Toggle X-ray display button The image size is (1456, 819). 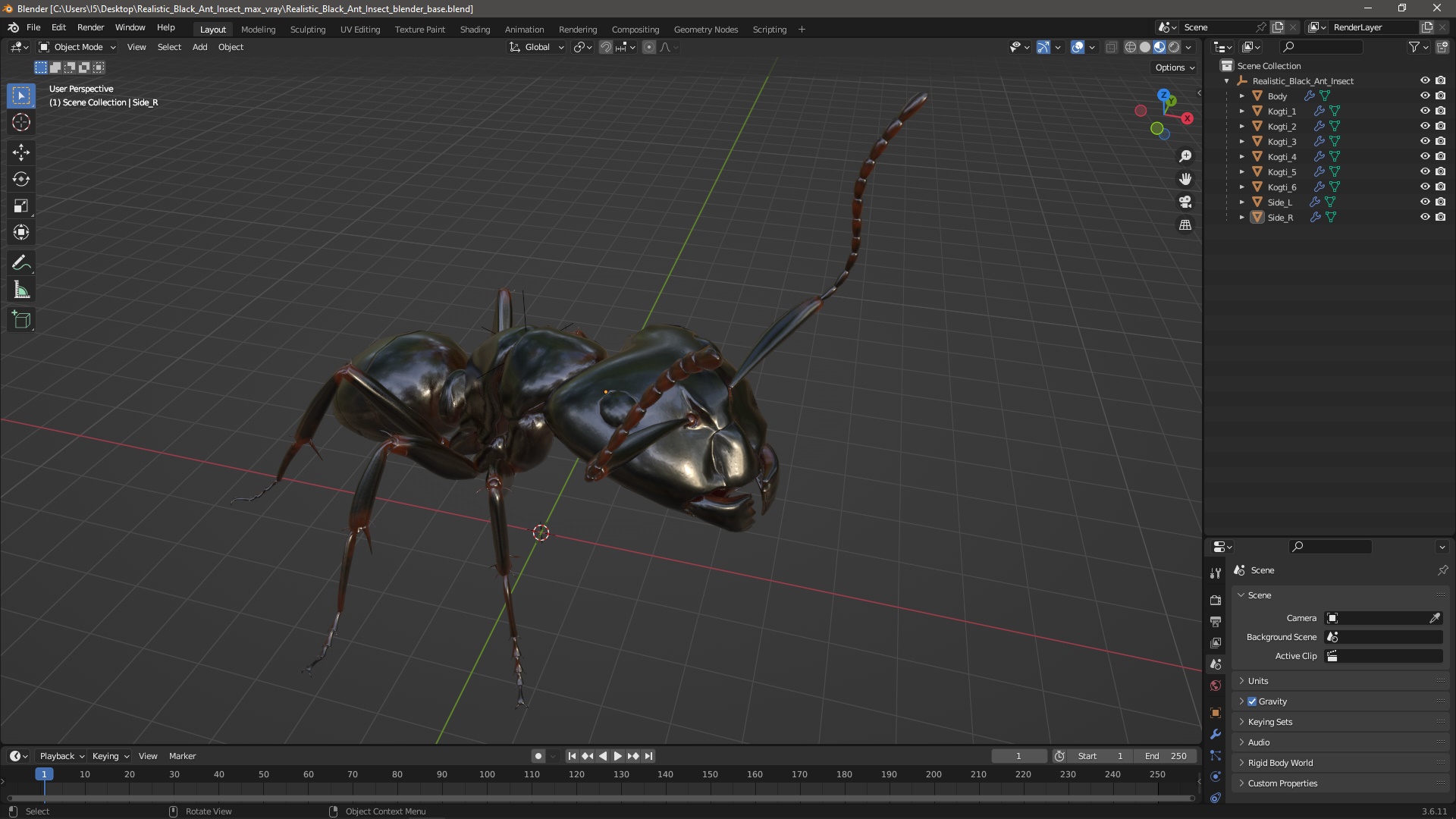coord(1111,47)
